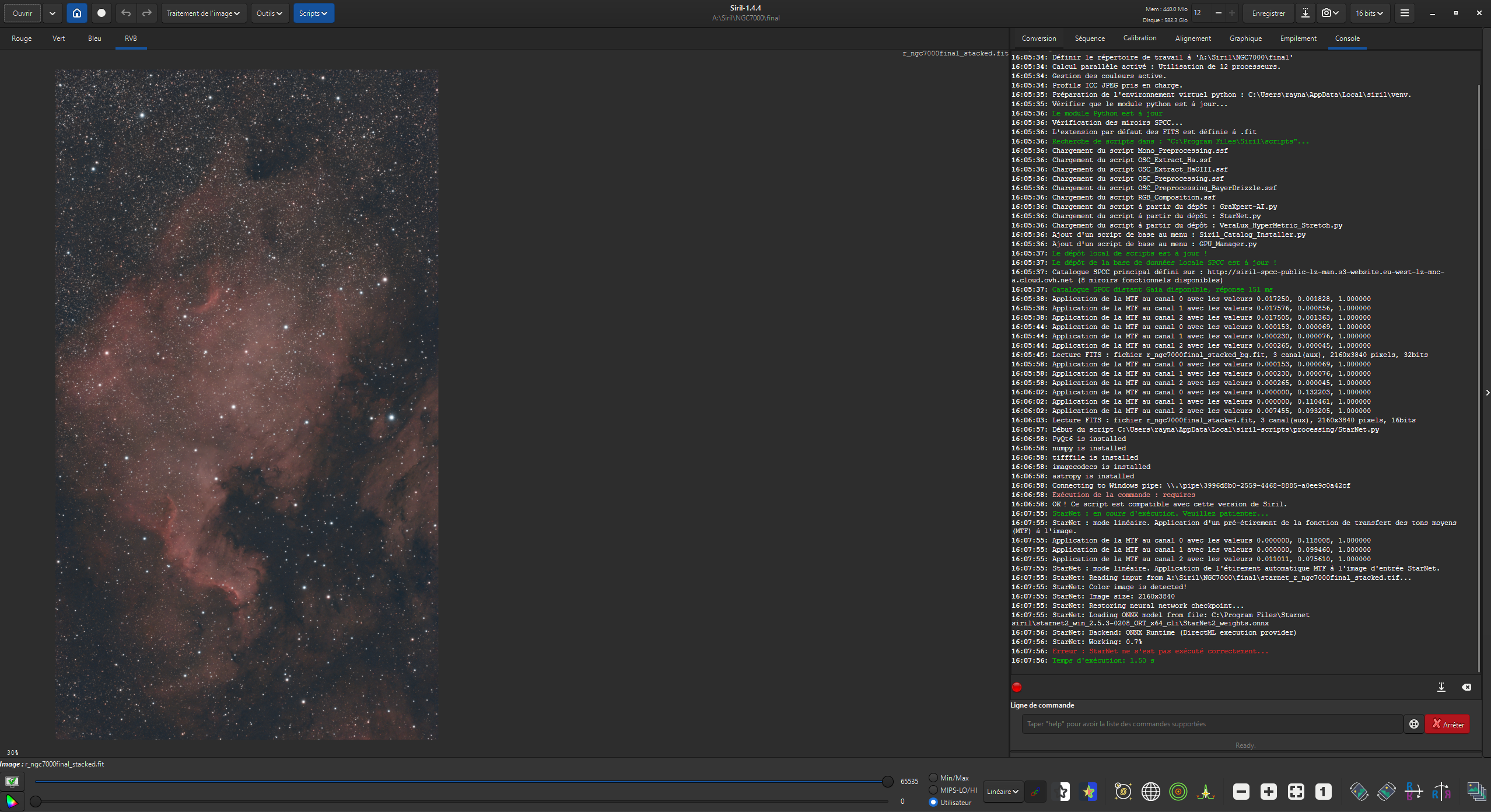
Task: Open the Graphique tab
Action: point(1245,38)
